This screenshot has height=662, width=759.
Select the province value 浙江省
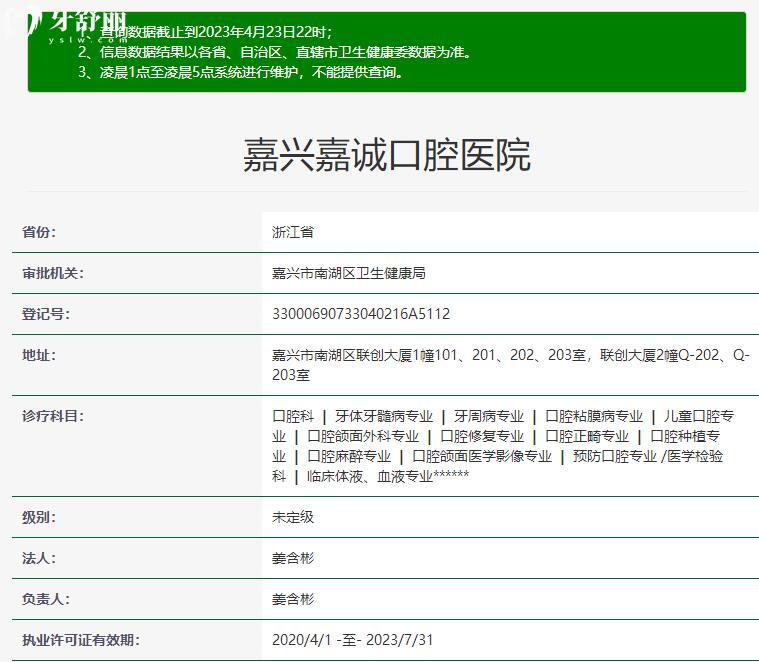(x=293, y=232)
